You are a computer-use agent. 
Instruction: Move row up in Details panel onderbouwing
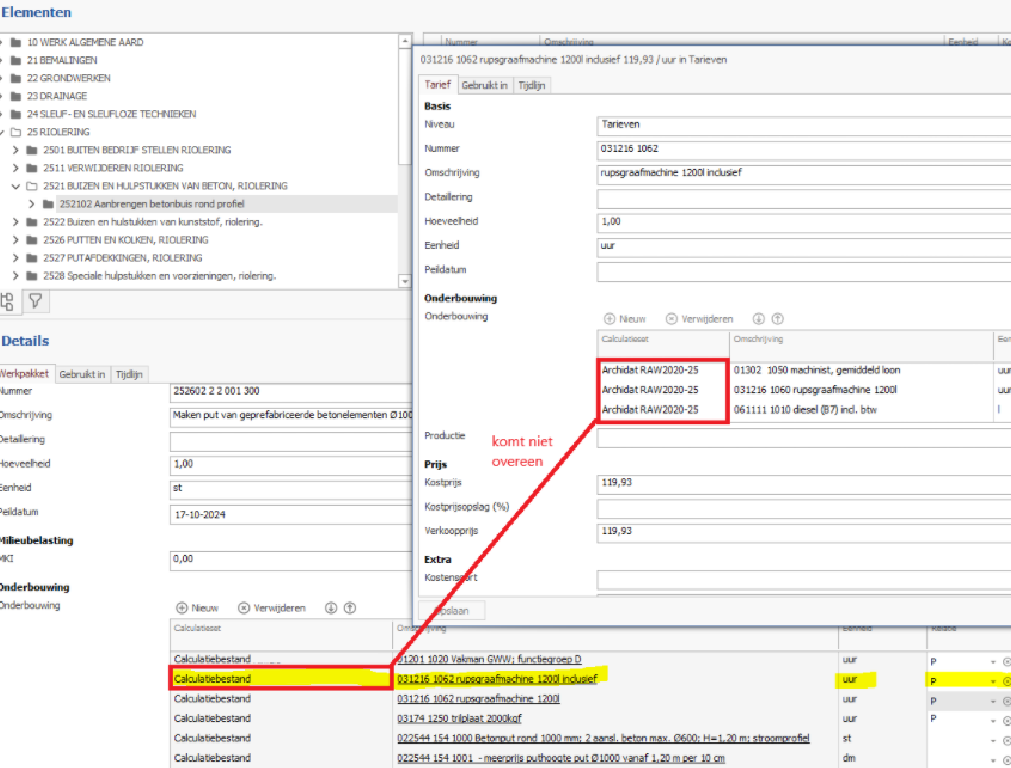[350, 607]
